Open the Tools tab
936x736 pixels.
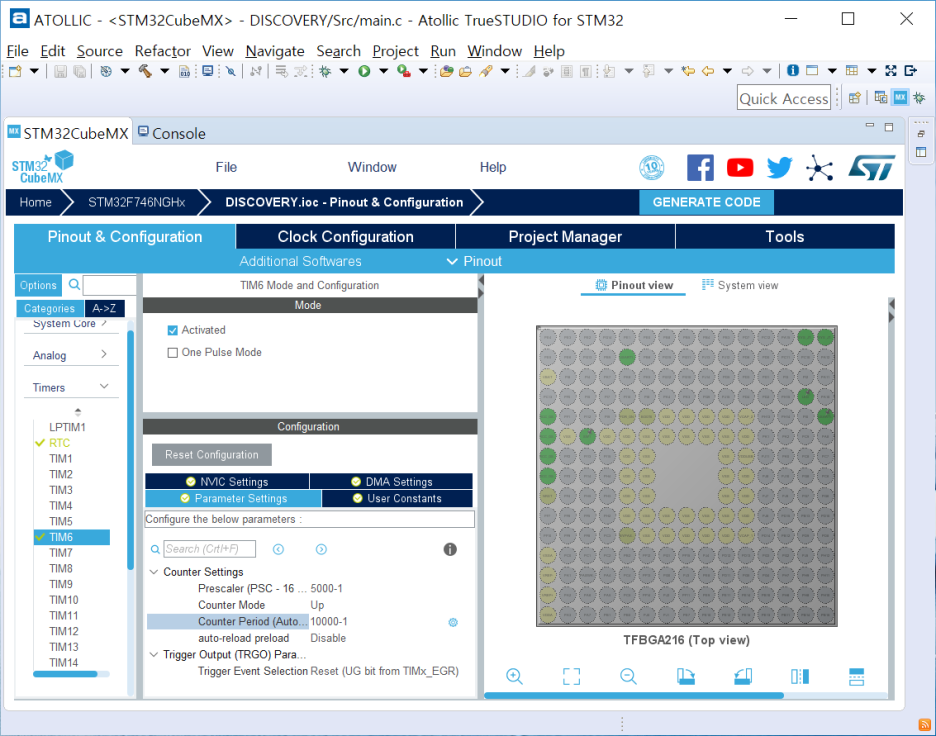click(785, 236)
